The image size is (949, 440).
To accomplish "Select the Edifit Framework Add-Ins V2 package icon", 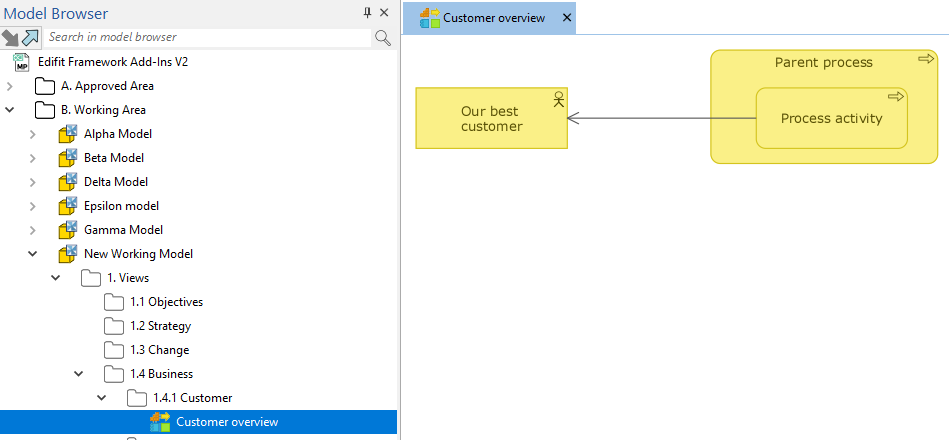I will 21,62.
